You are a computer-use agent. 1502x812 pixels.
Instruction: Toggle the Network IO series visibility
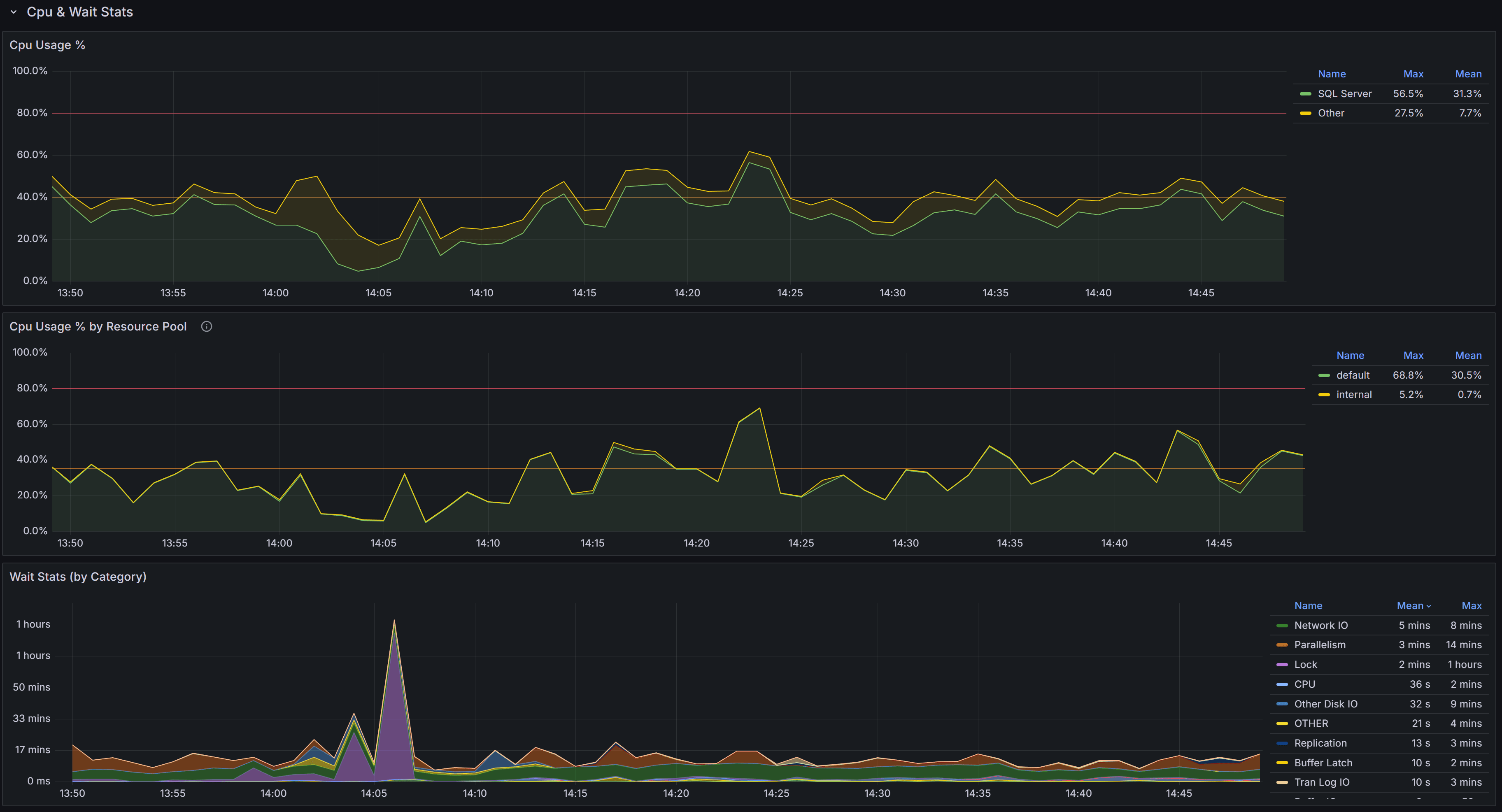(x=1321, y=625)
